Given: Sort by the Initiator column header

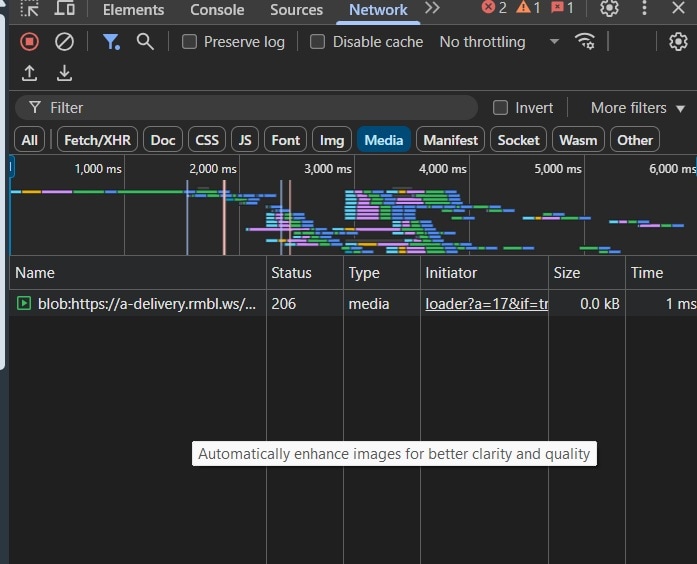Looking at the screenshot, I should (485, 272).
